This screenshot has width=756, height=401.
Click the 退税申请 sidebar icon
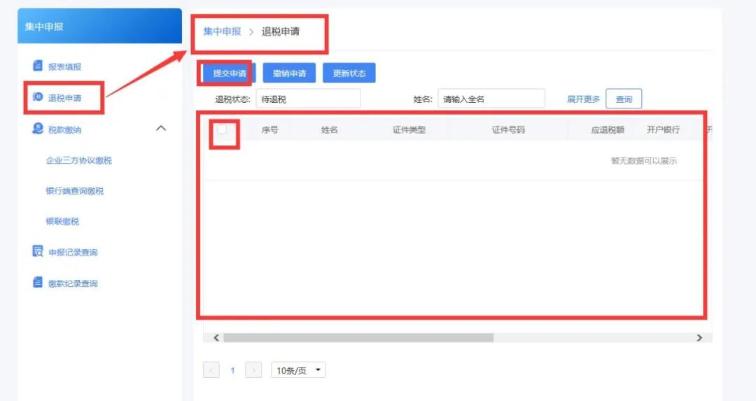click(38, 97)
